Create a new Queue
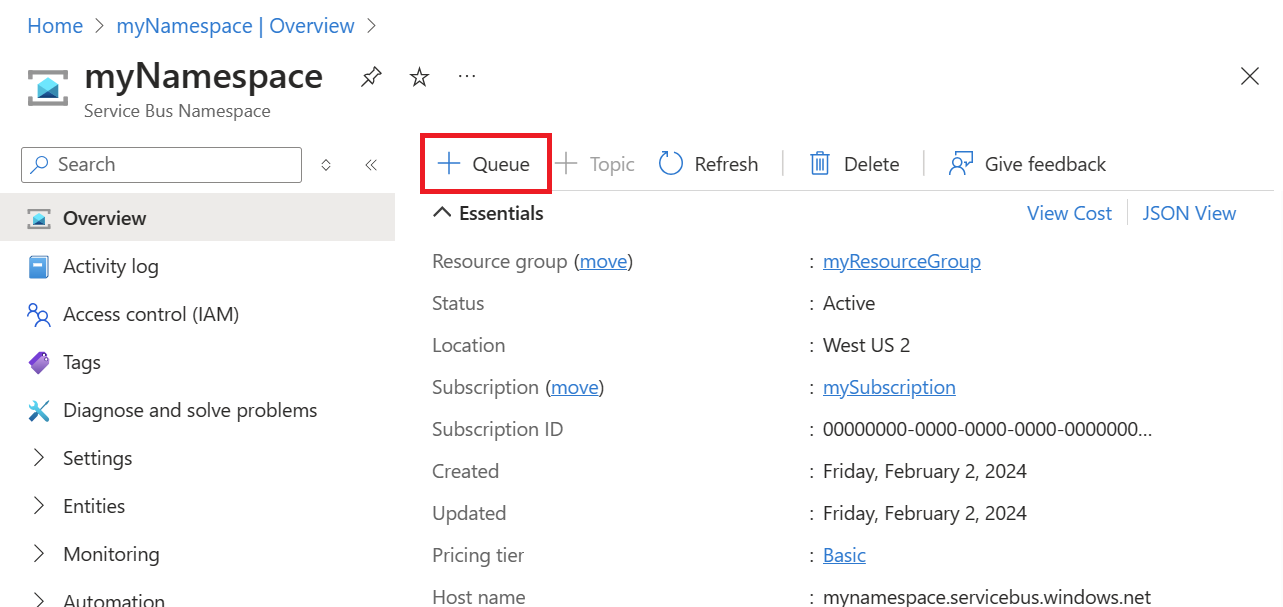The width and height of the screenshot is (1283, 607). (486, 163)
